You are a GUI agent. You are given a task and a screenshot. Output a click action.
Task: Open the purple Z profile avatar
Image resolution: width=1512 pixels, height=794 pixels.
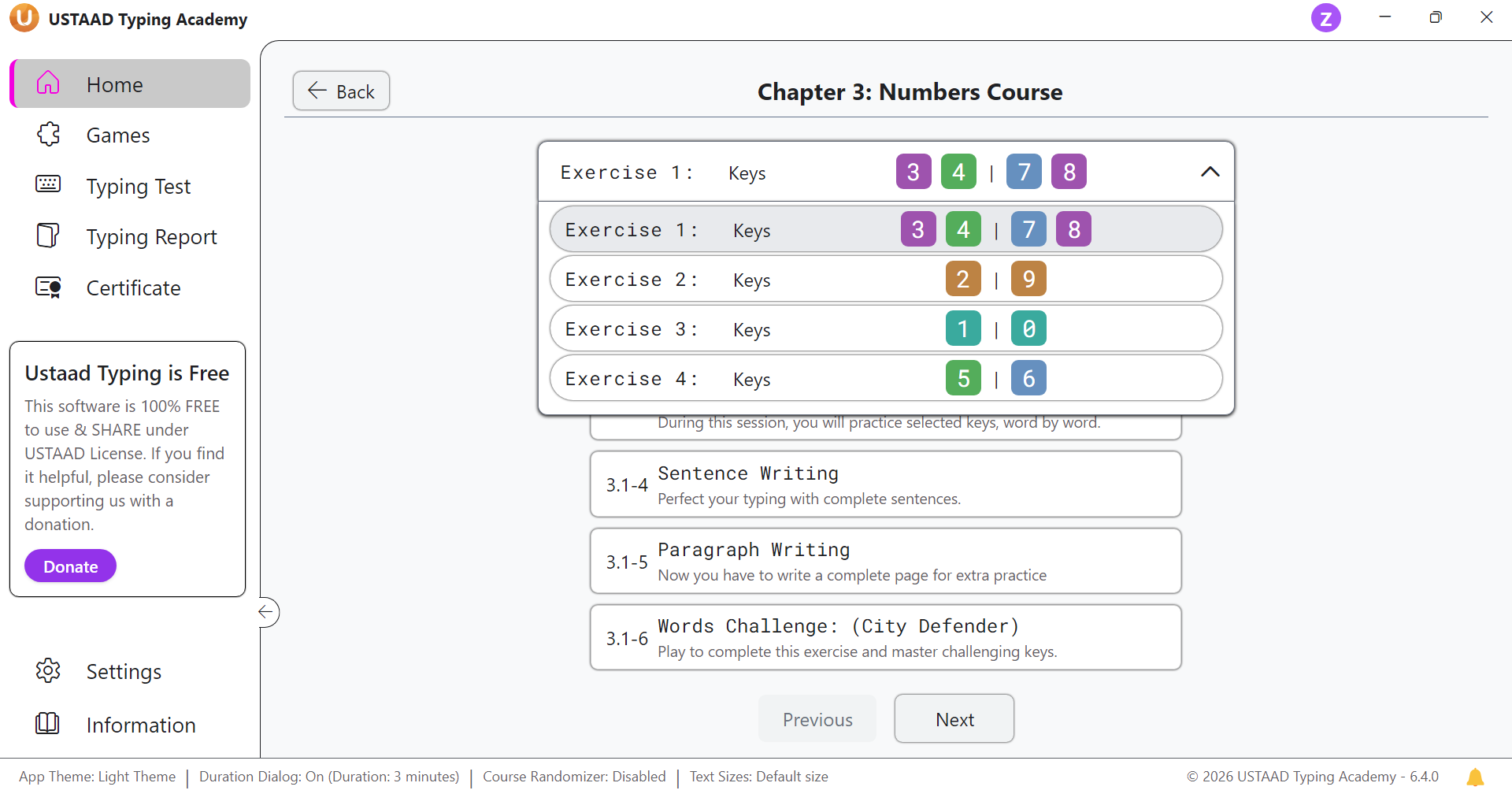(x=1325, y=18)
